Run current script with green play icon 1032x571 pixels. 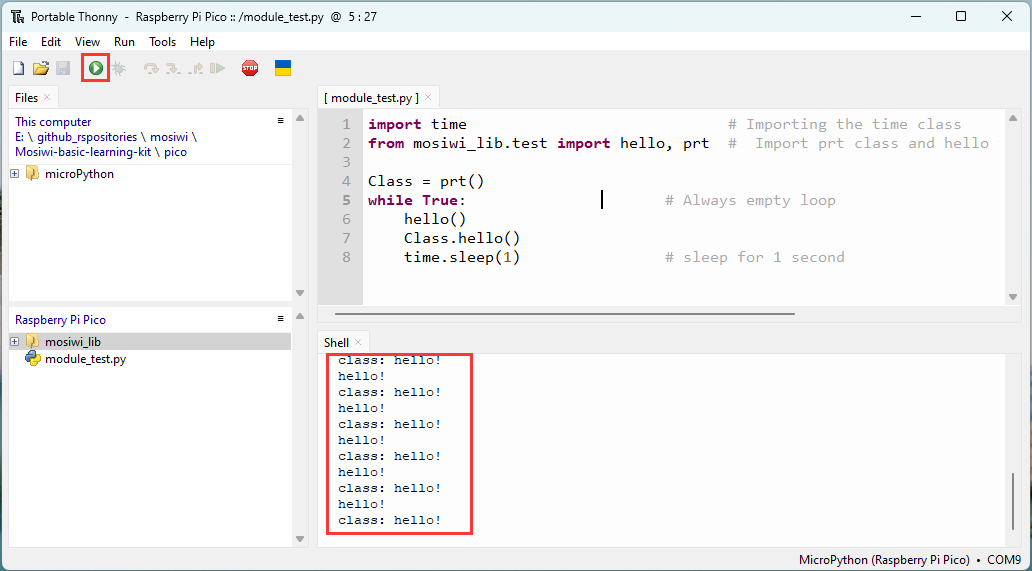96,68
